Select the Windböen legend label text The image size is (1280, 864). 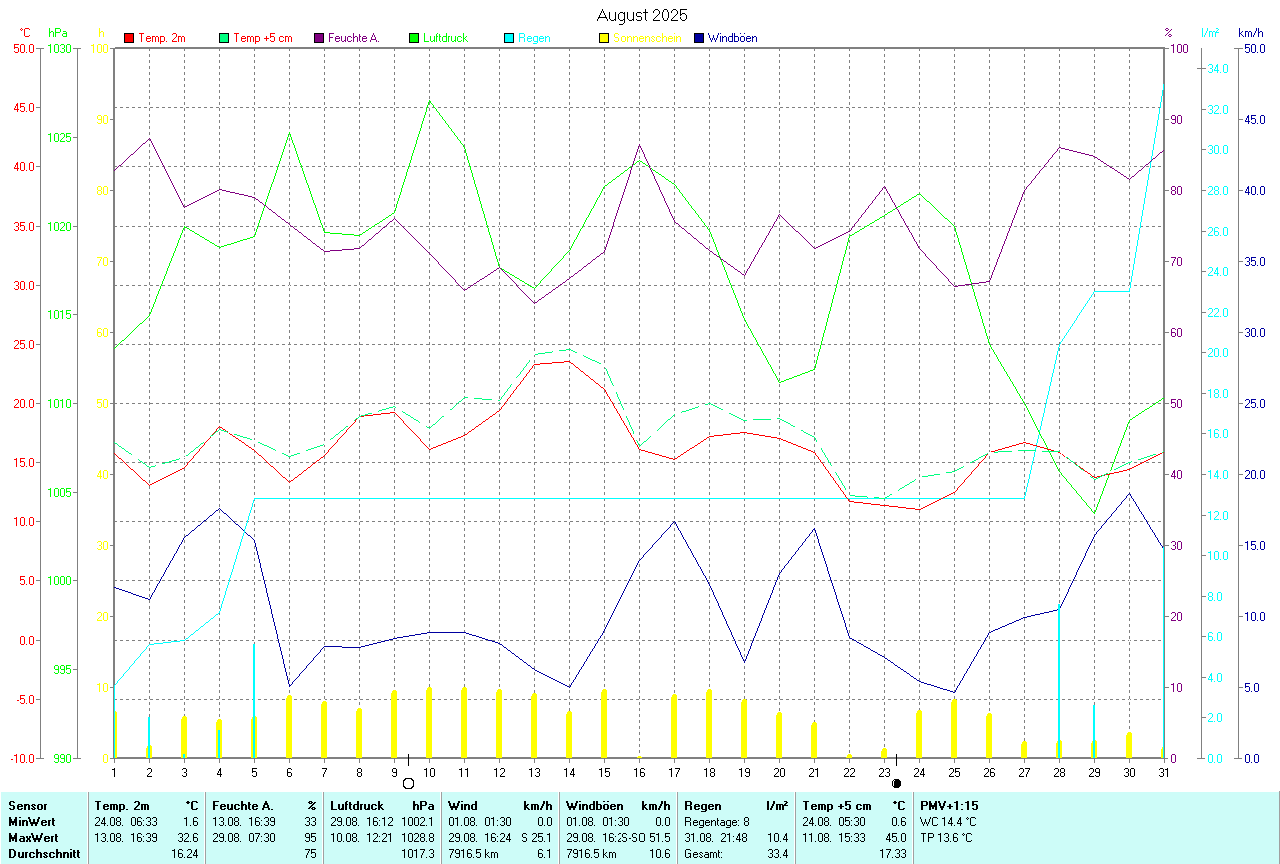[732, 38]
